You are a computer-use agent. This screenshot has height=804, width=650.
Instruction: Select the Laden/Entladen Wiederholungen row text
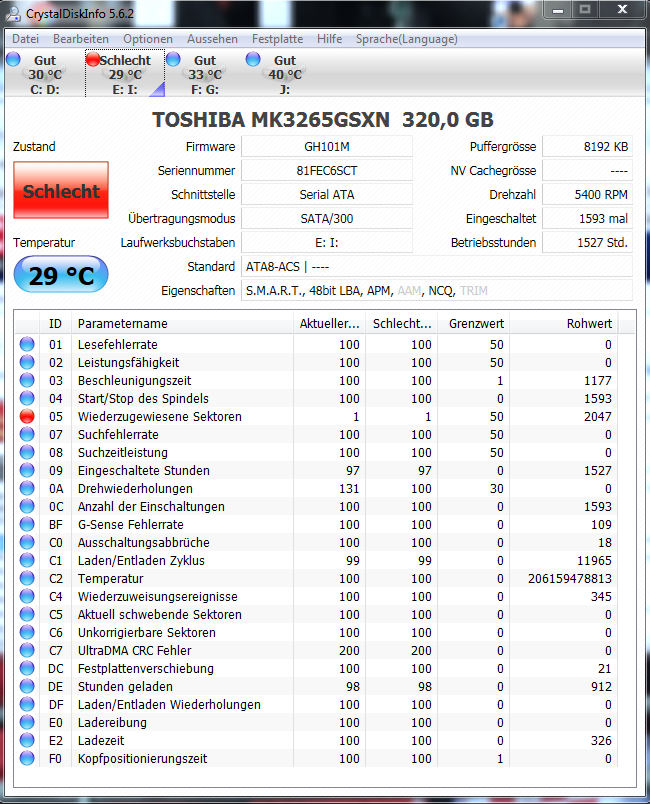[169, 705]
